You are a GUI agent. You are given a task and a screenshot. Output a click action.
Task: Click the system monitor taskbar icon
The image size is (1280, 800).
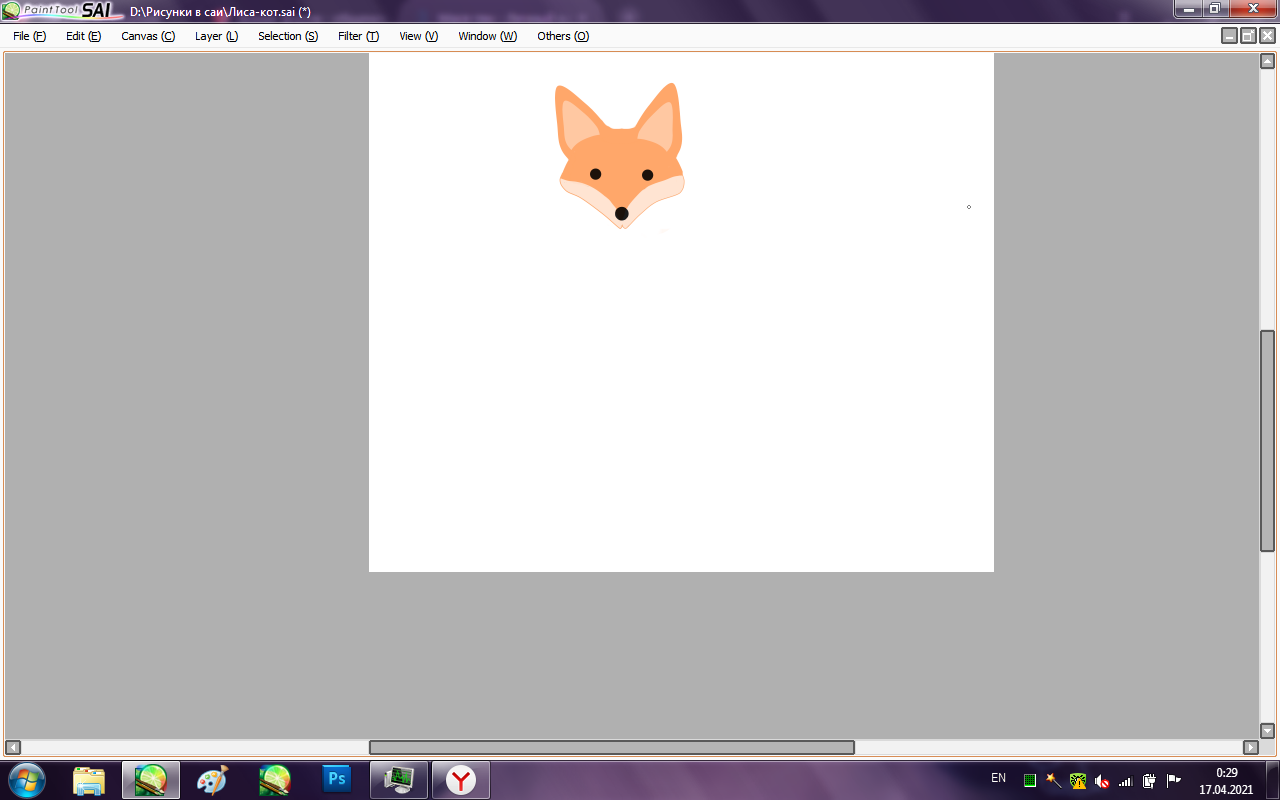pyautogui.click(x=399, y=779)
